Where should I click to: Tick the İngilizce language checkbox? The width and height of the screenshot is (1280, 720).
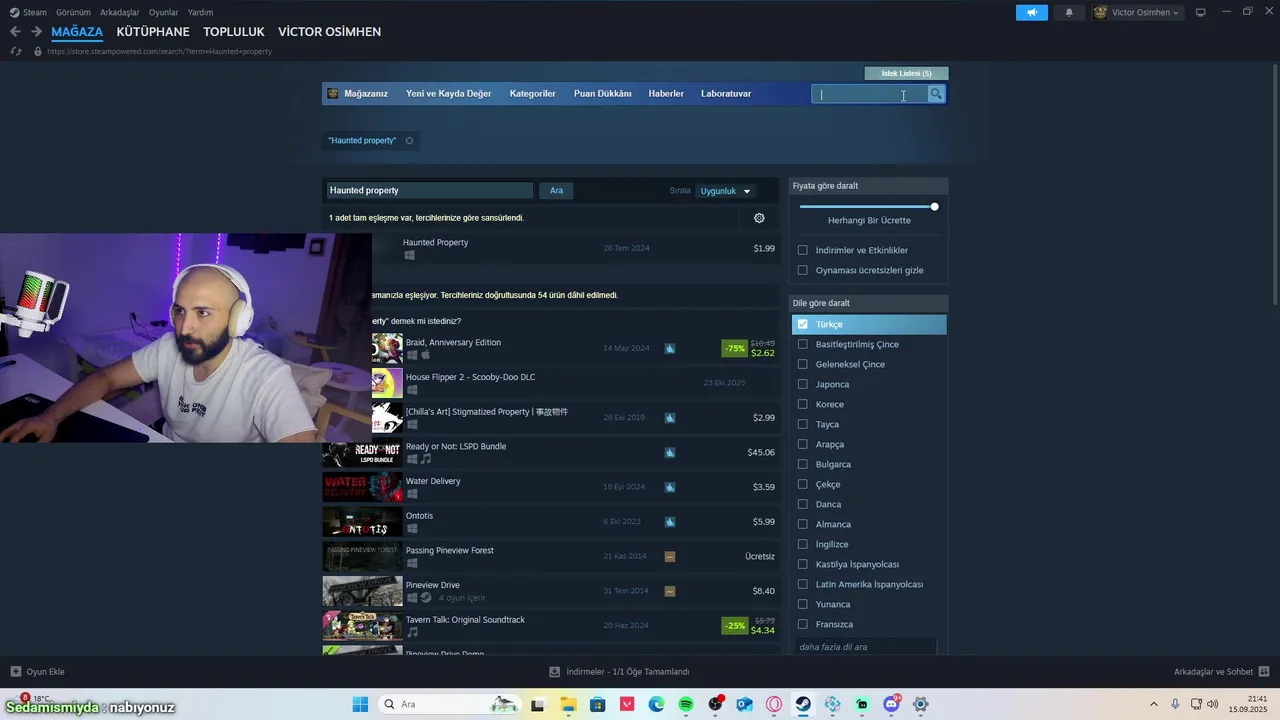click(x=802, y=544)
